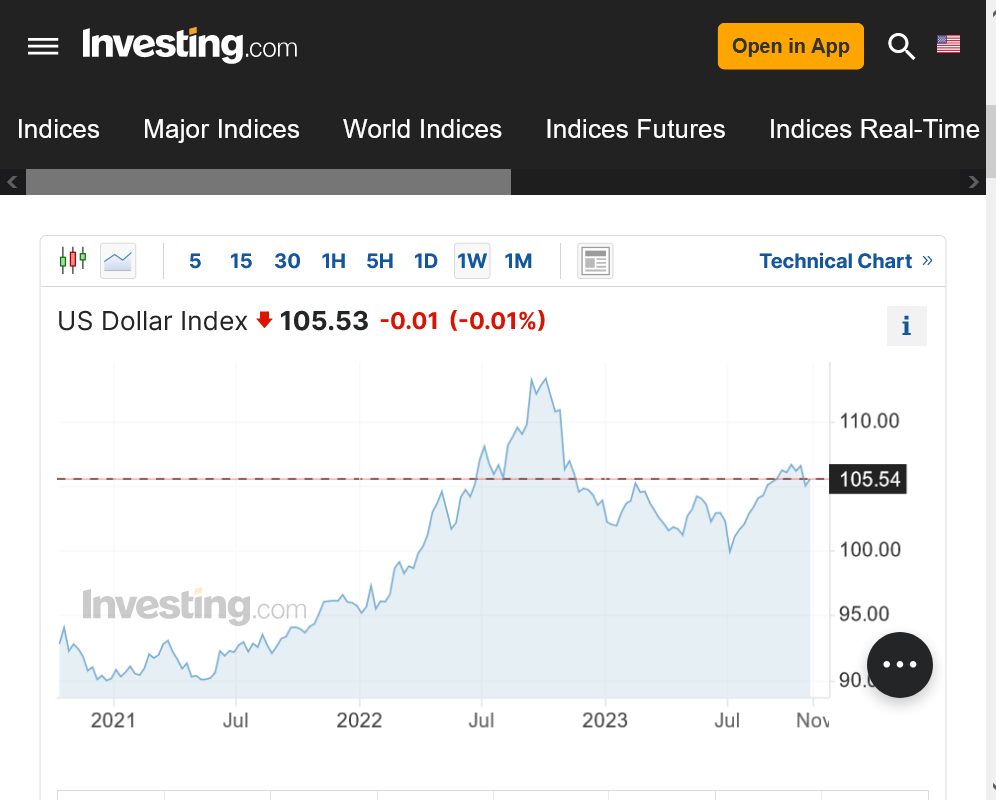Click the 2022 time axis label
Image resolution: width=996 pixels, height=808 pixels.
click(x=359, y=720)
